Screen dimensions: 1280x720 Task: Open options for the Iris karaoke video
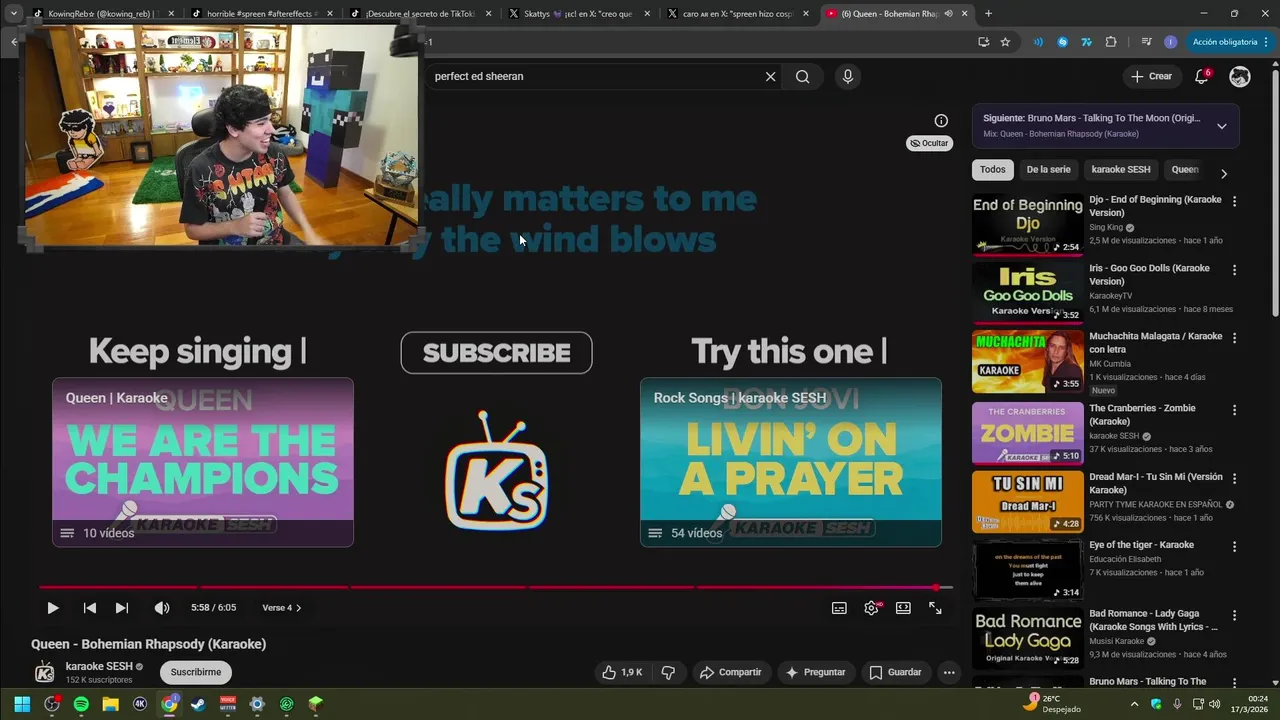(1234, 270)
